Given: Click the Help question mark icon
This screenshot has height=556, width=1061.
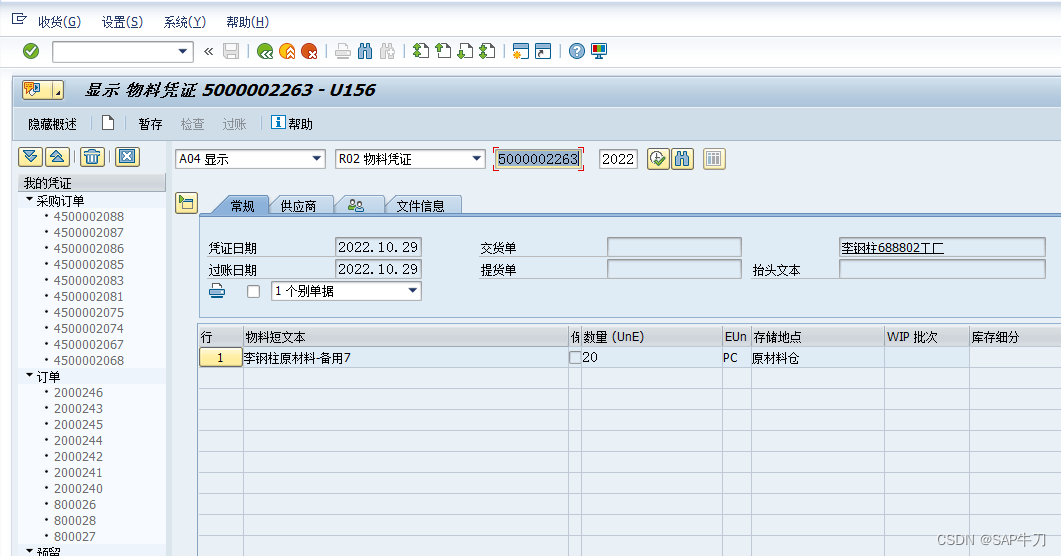Looking at the screenshot, I should pyautogui.click(x=577, y=51).
